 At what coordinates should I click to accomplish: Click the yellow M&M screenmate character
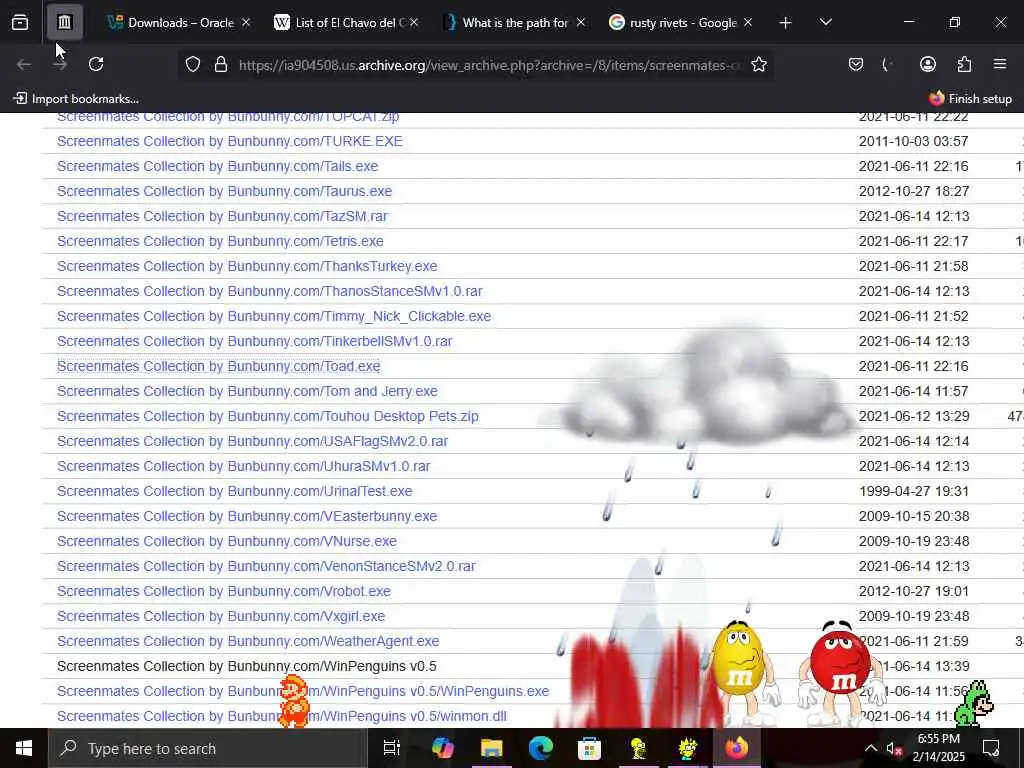(741, 673)
